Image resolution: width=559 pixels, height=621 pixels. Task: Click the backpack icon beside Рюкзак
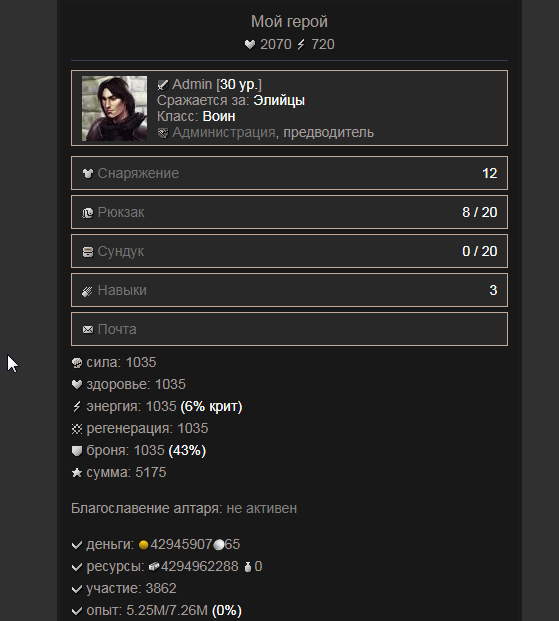[88, 213]
